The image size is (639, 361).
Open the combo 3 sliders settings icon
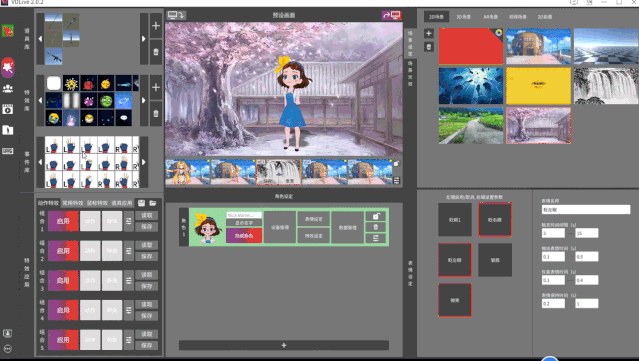tap(128, 280)
